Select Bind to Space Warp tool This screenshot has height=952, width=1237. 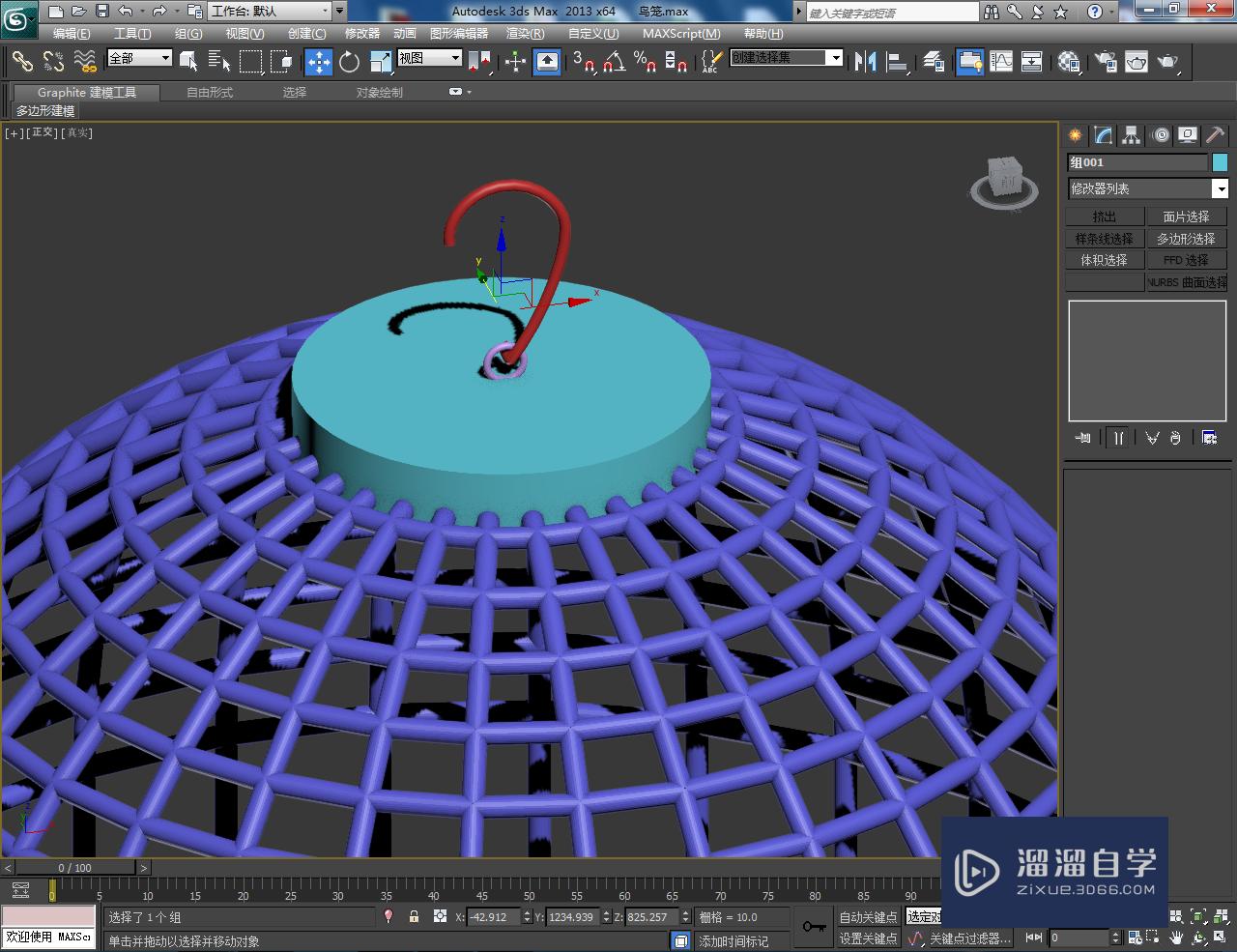85,62
